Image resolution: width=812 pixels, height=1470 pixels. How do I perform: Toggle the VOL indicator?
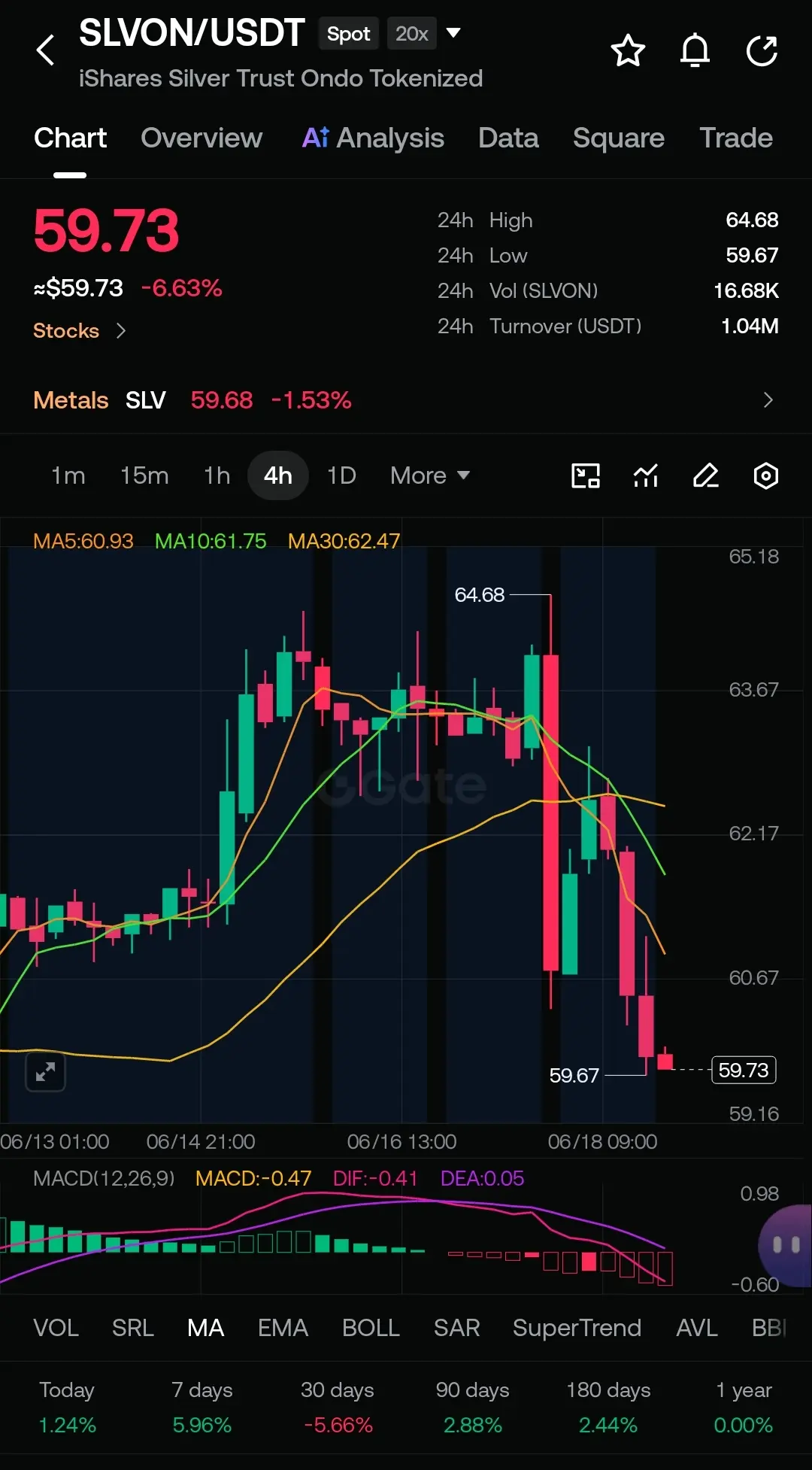click(56, 1328)
